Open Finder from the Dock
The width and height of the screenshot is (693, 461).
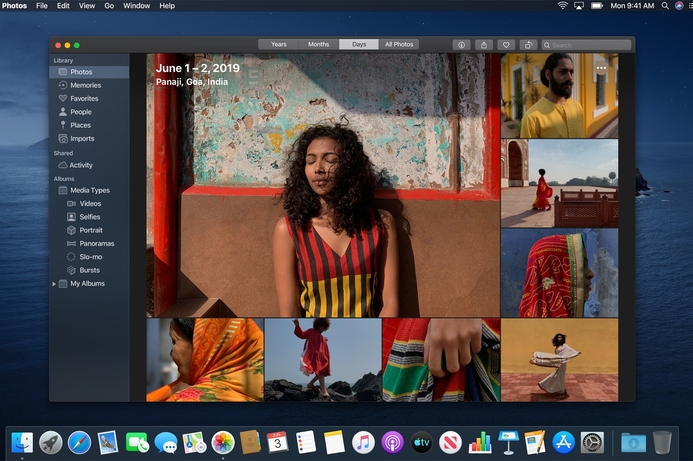point(22,442)
